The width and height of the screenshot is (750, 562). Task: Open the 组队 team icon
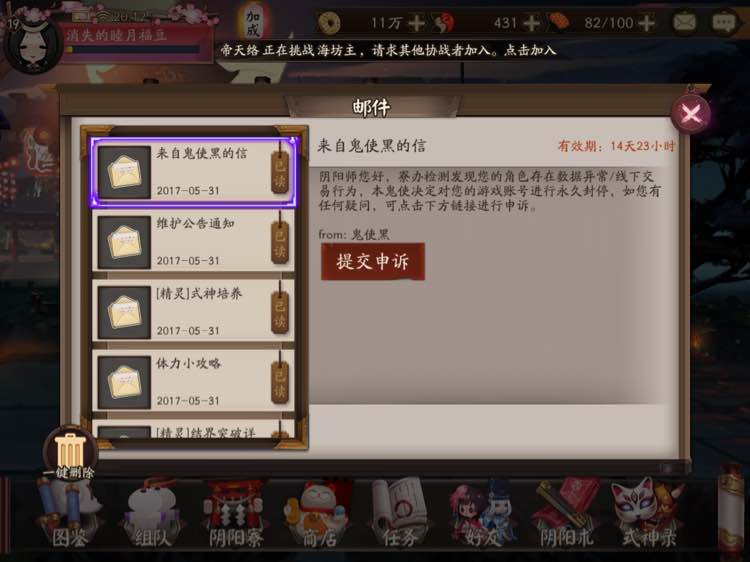pyautogui.click(x=152, y=514)
